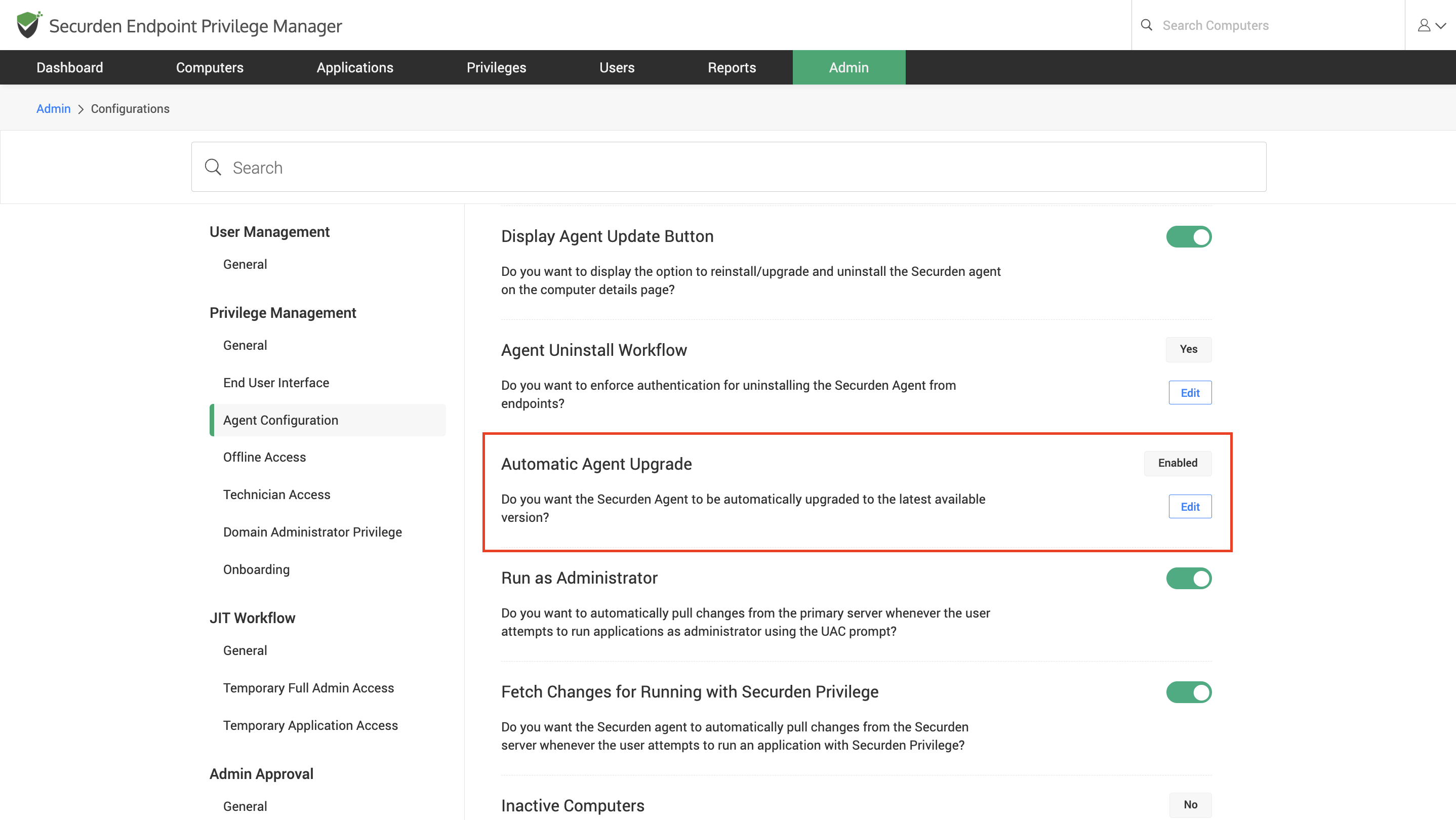This screenshot has width=1456, height=820.
Task: Click the configurations search magnifier icon
Action: [x=213, y=167]
